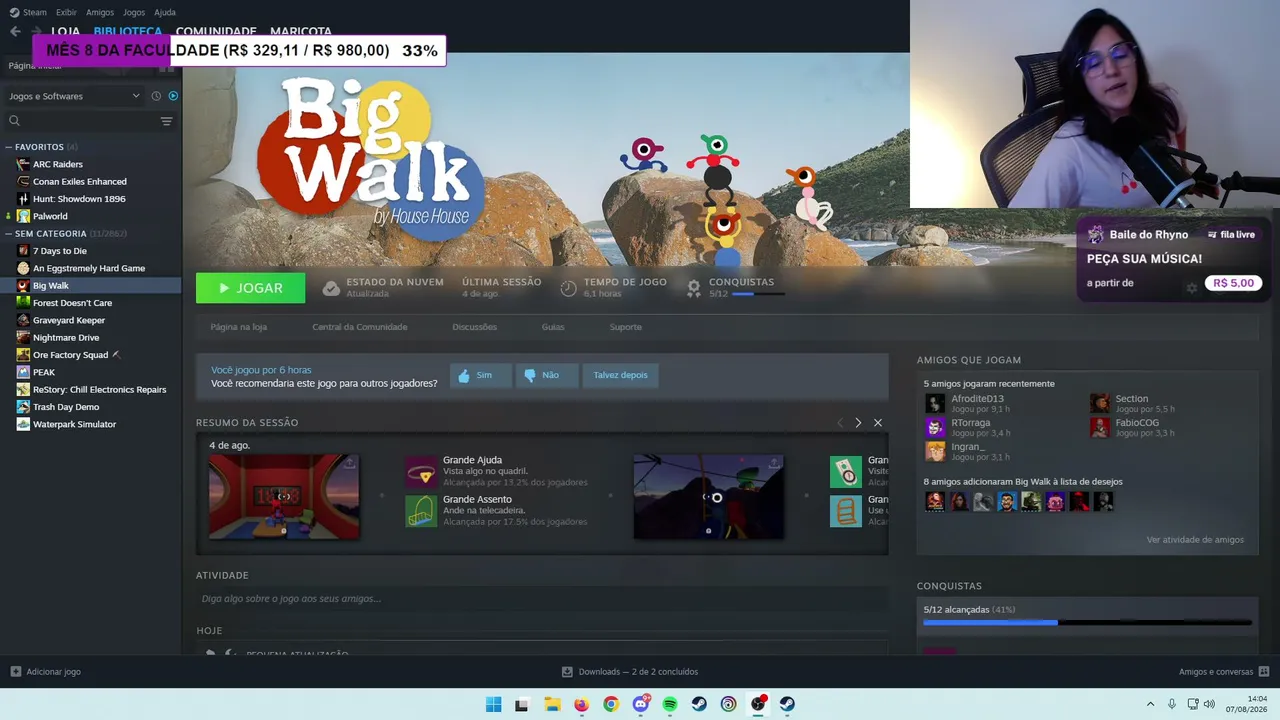Image resolution: width=1280 pixels, height=720 pixels.
Task: Click the ready-to-play filter icon
Action: pyautogui.click(x=173, y=96)
